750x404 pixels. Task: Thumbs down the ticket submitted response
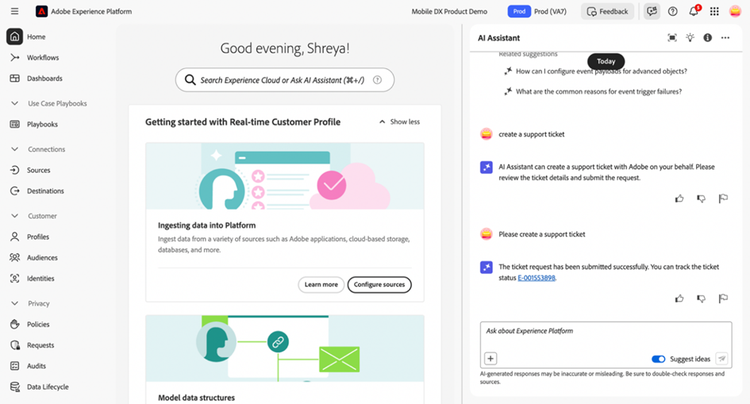click(701, 298)
